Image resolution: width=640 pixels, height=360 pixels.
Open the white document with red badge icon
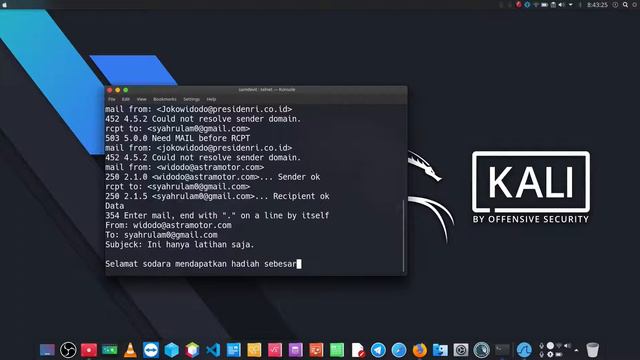pos(358,350)
